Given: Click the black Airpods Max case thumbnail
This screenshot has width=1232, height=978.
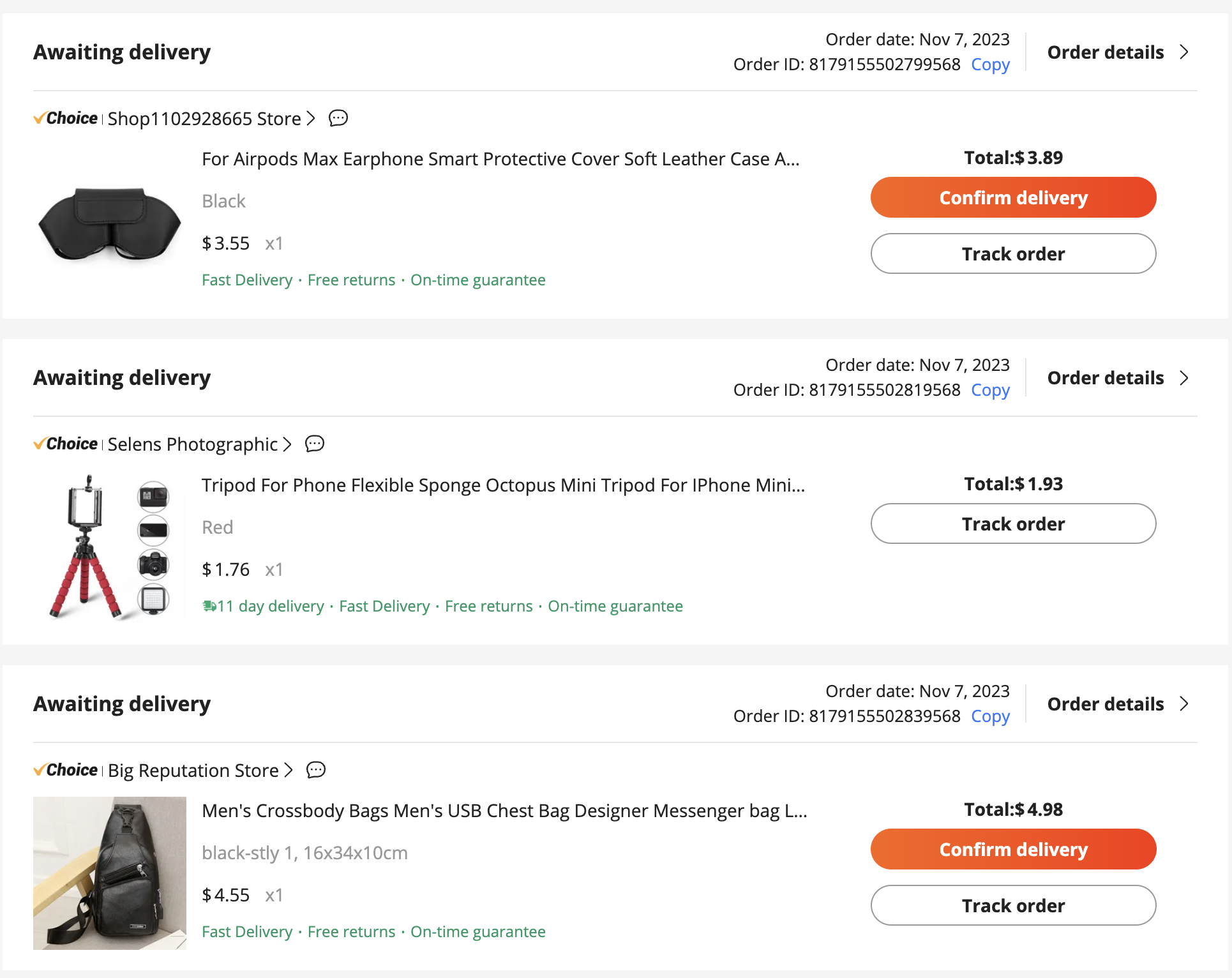Looking at the screenshot, I should [x=109, y=223].
